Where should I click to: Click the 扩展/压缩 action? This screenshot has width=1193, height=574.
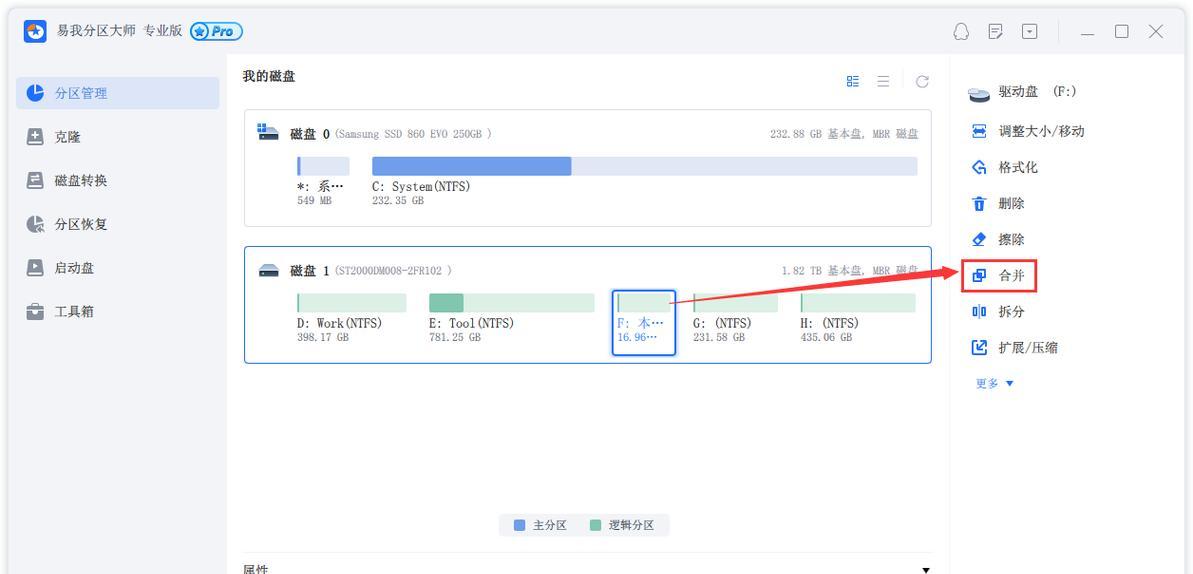[x=1015, y=348]
